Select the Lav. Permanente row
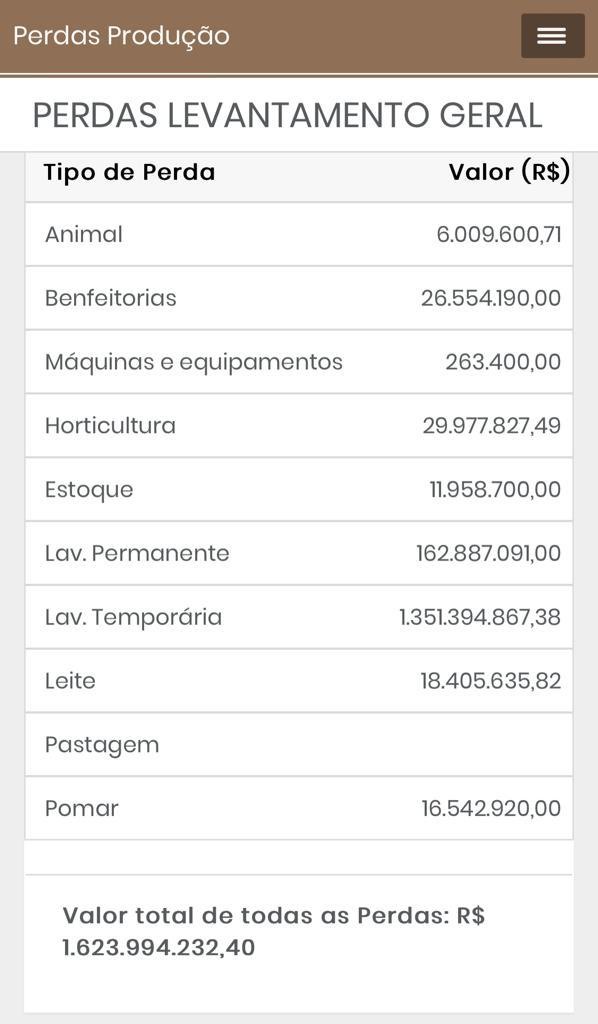The image size is (598, 1024). (299, 553)
